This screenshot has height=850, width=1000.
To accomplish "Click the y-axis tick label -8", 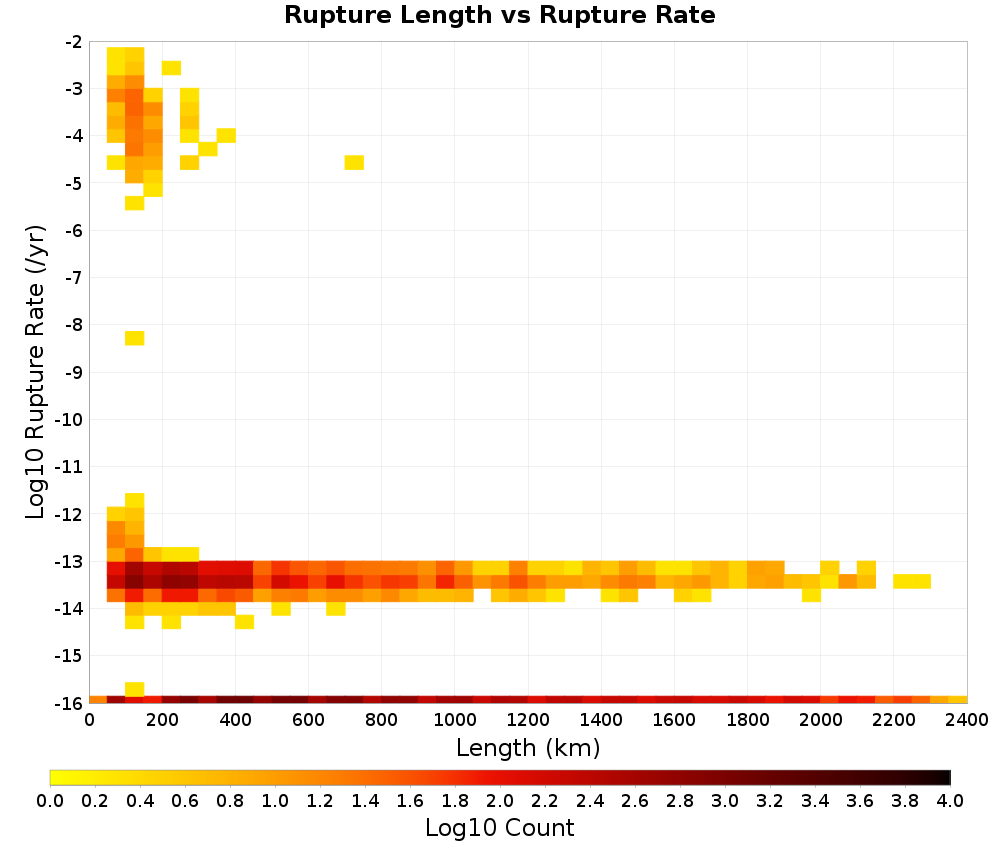I will pyautogui.click(x=73, y=325).
